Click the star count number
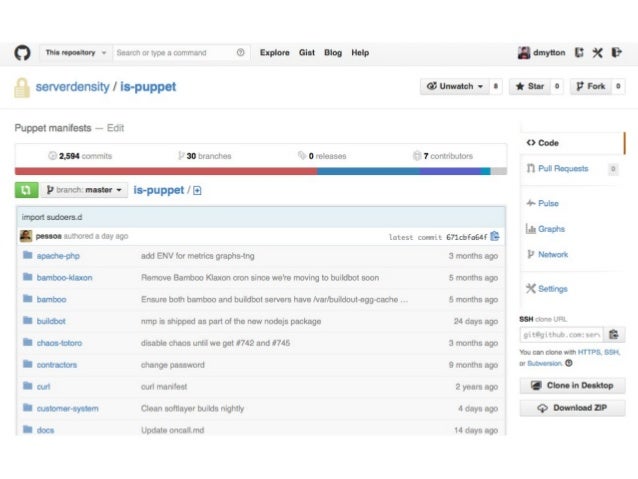Image resolution: width=638 pixels, height=479 pixels. pyautogui.click(x=557, y=86)
